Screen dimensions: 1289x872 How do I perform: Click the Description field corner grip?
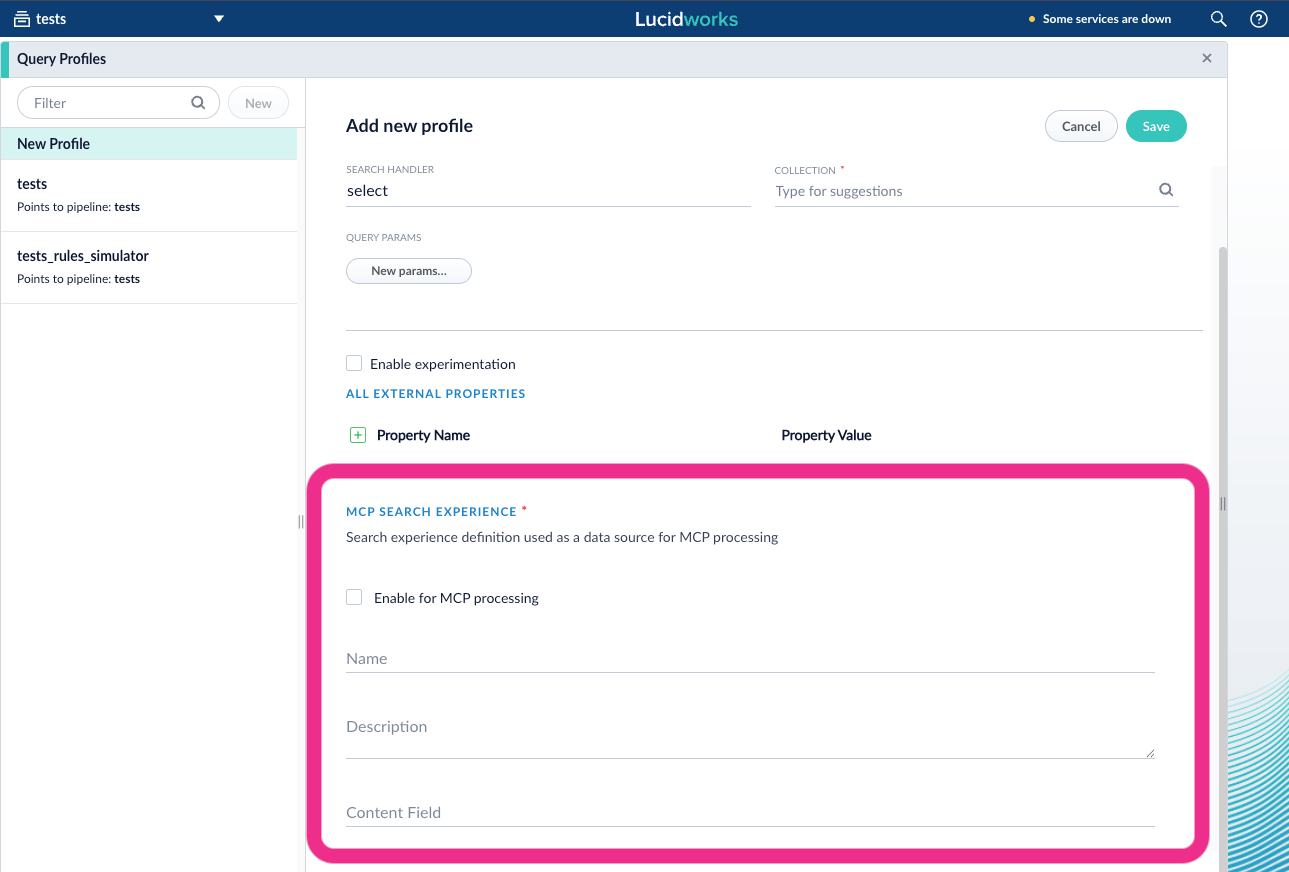pos(1150,753)
